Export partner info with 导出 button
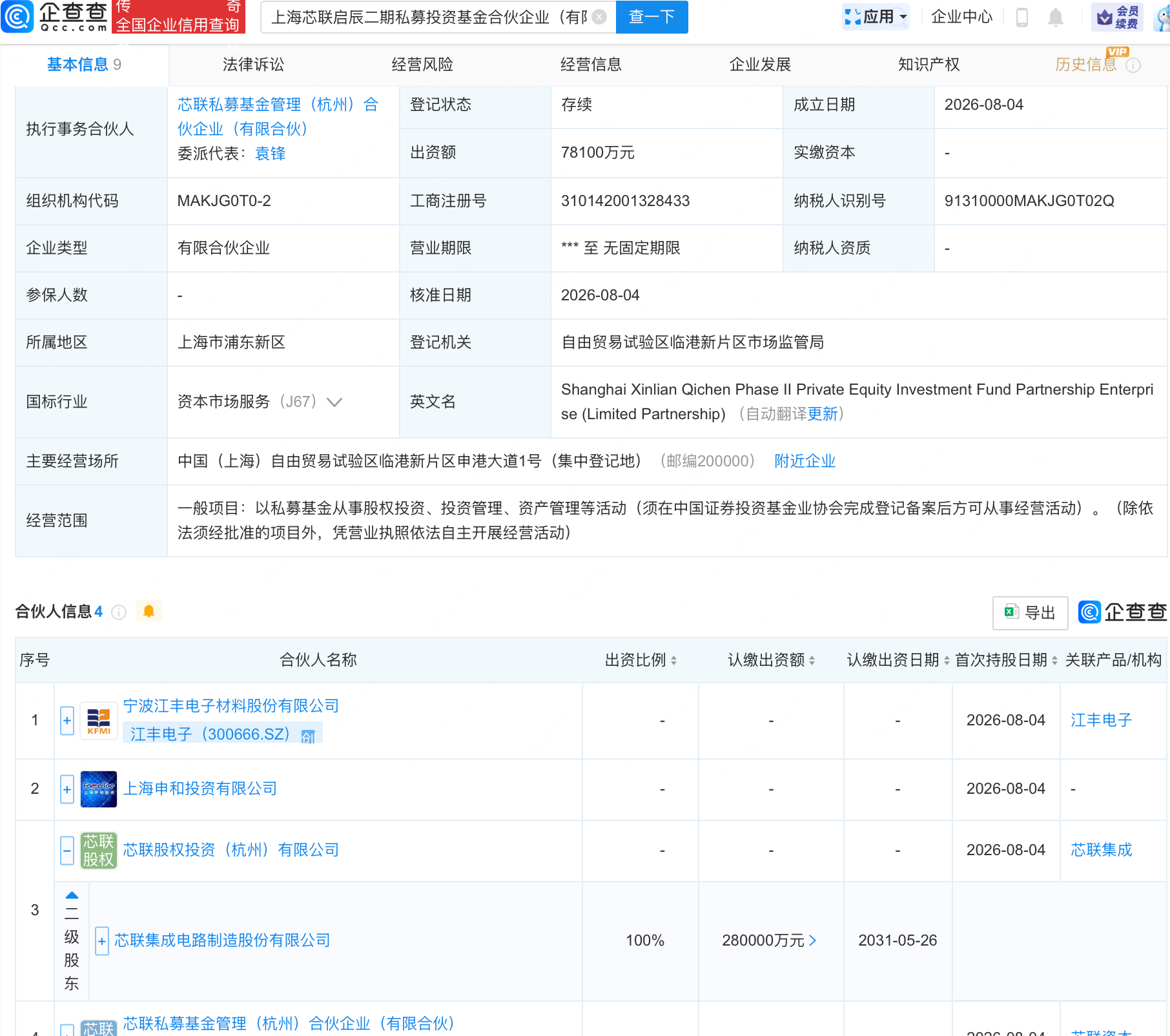 point(1030,613)
